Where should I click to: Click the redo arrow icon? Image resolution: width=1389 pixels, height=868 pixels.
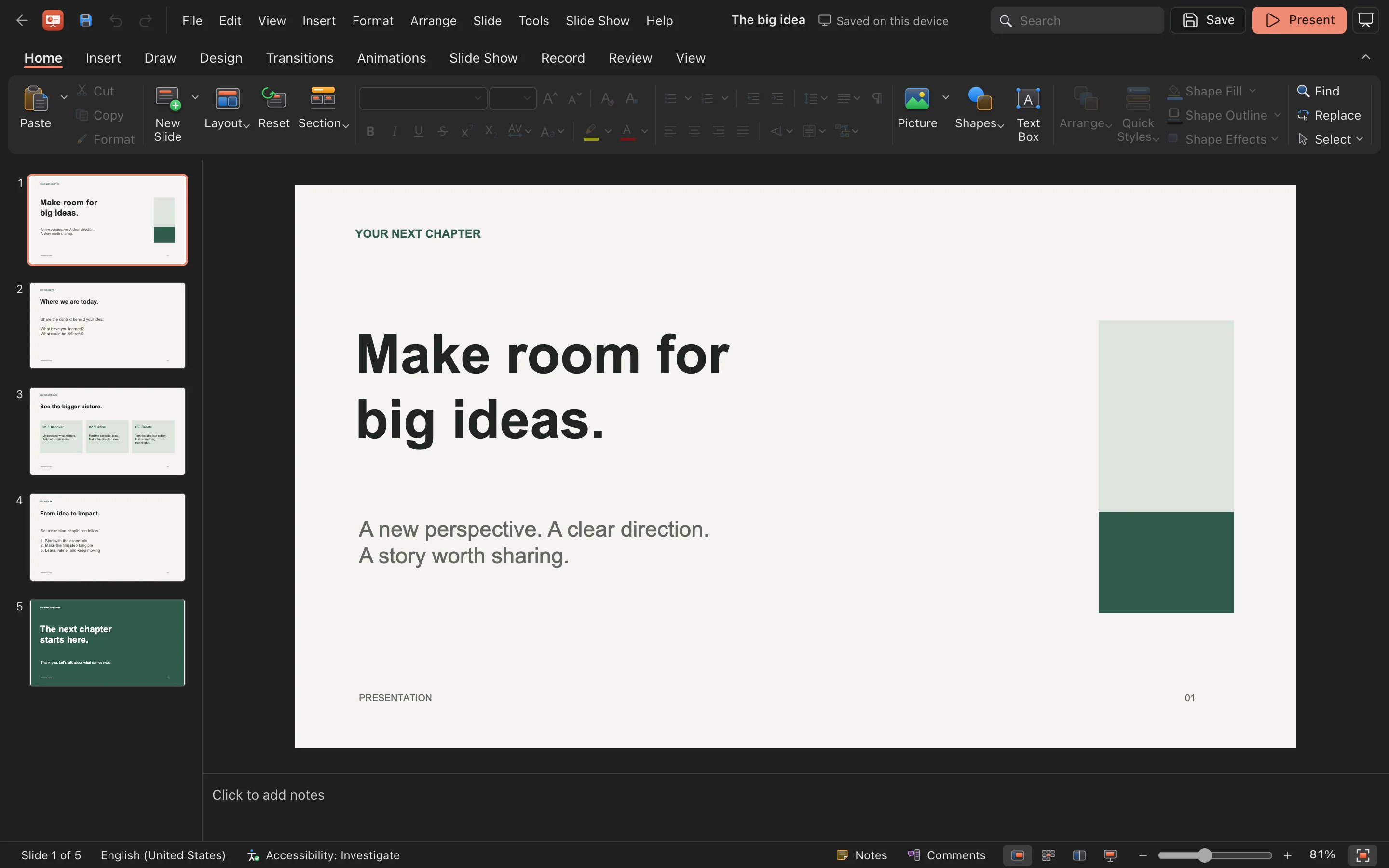(146, 21)
